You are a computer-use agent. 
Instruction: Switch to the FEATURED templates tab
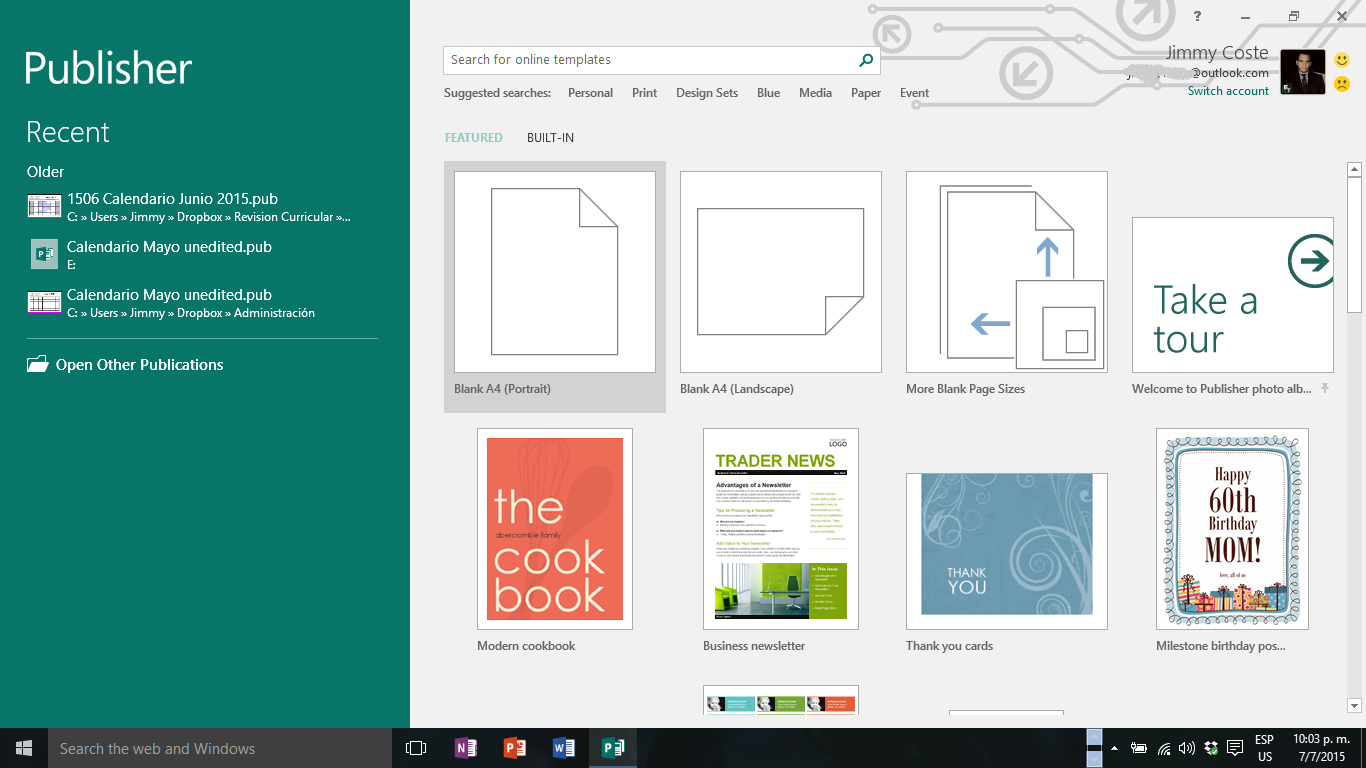pos(474,138)
